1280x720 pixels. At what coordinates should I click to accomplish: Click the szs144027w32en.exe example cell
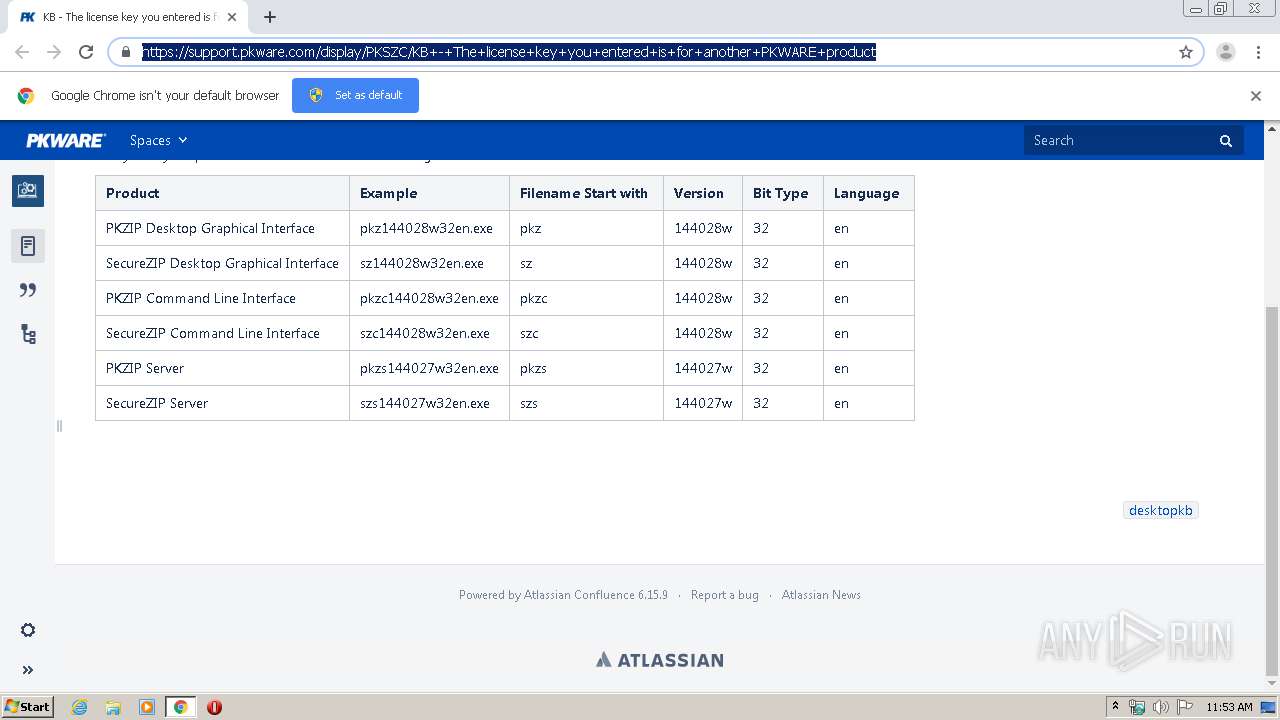coord(429,403)
